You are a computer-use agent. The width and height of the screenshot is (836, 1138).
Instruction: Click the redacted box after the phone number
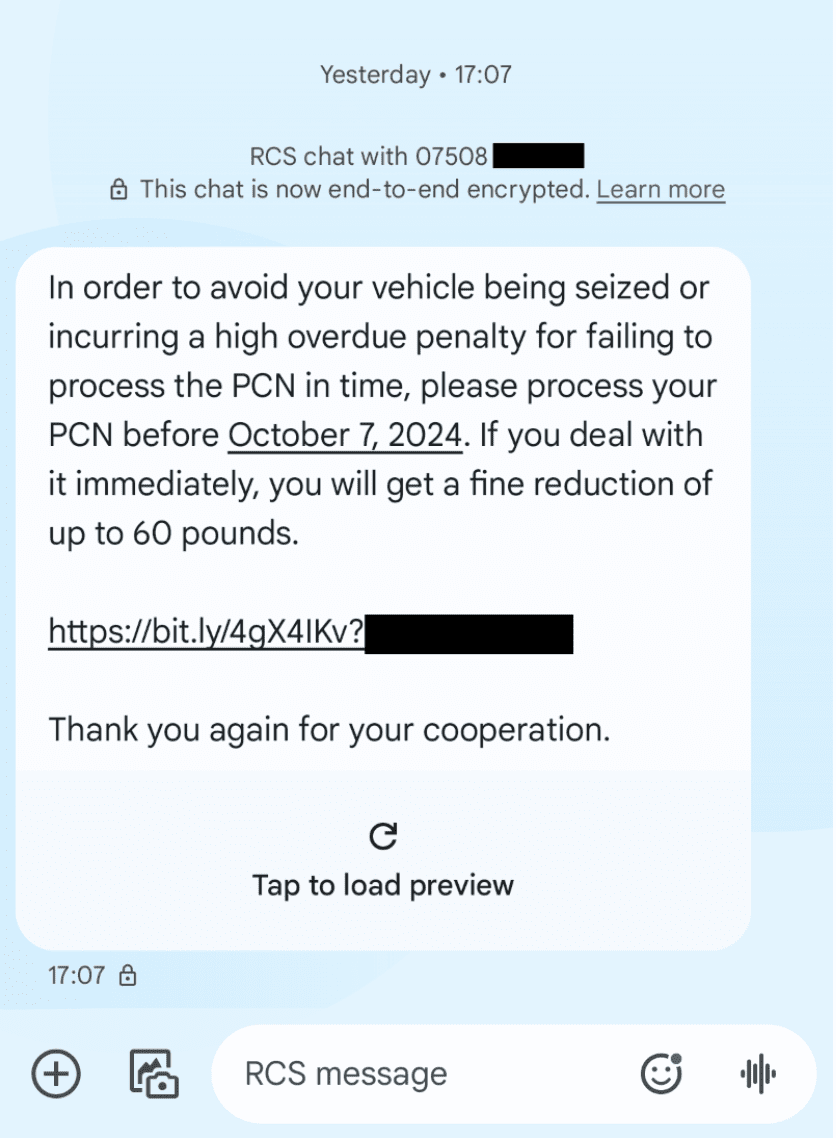538,156
